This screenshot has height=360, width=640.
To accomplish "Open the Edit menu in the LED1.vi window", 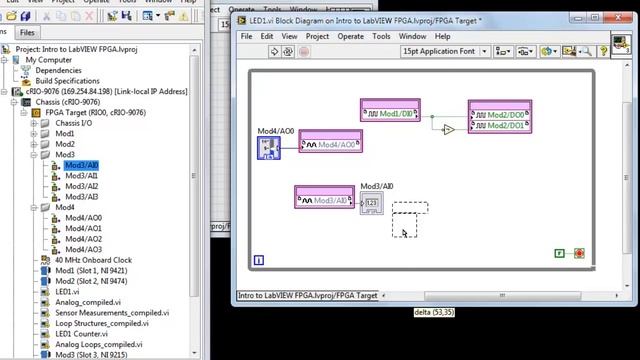I will tap(267, 36).
